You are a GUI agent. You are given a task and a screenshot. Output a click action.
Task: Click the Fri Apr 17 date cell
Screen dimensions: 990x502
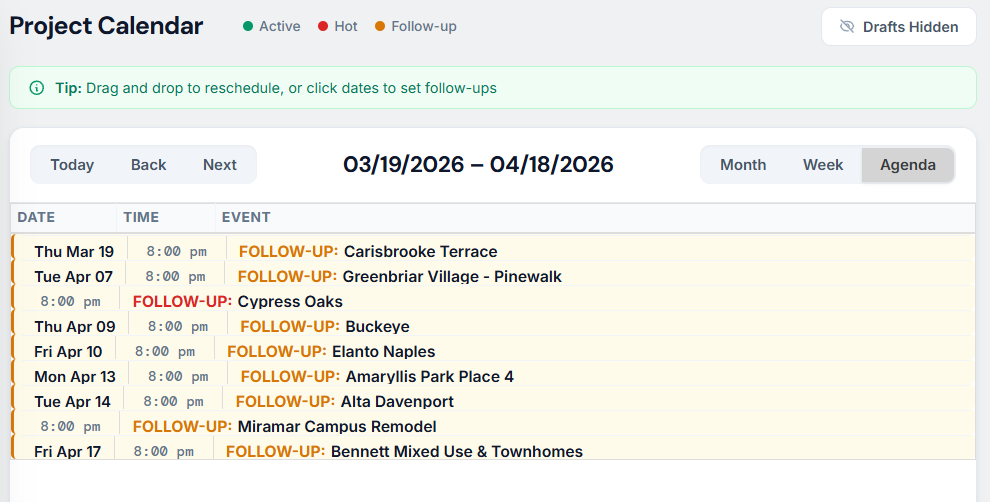click(x=67, y=452)
